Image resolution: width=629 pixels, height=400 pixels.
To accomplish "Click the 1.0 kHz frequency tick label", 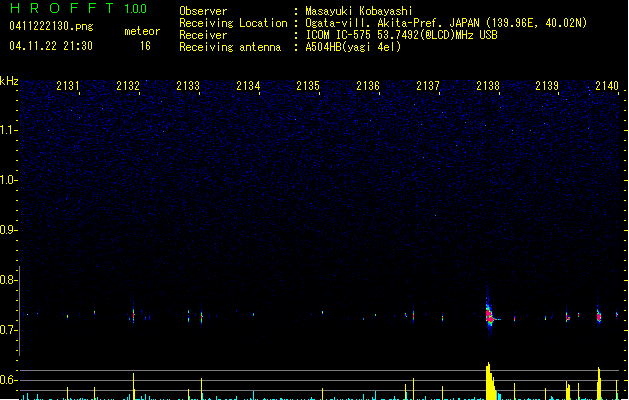I will click(x=8, y=180).
